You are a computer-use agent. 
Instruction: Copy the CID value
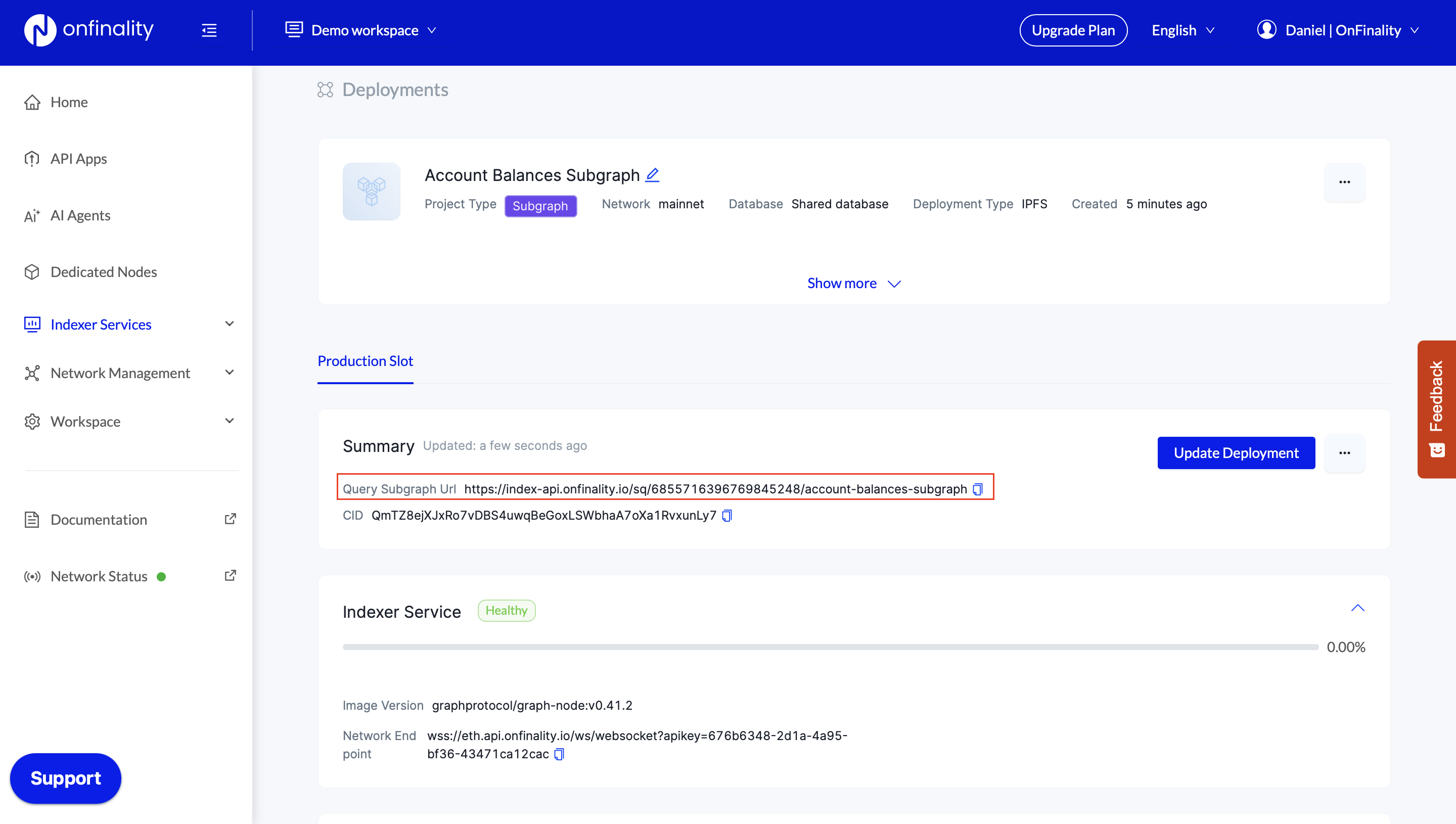click(x=726, y=516)
